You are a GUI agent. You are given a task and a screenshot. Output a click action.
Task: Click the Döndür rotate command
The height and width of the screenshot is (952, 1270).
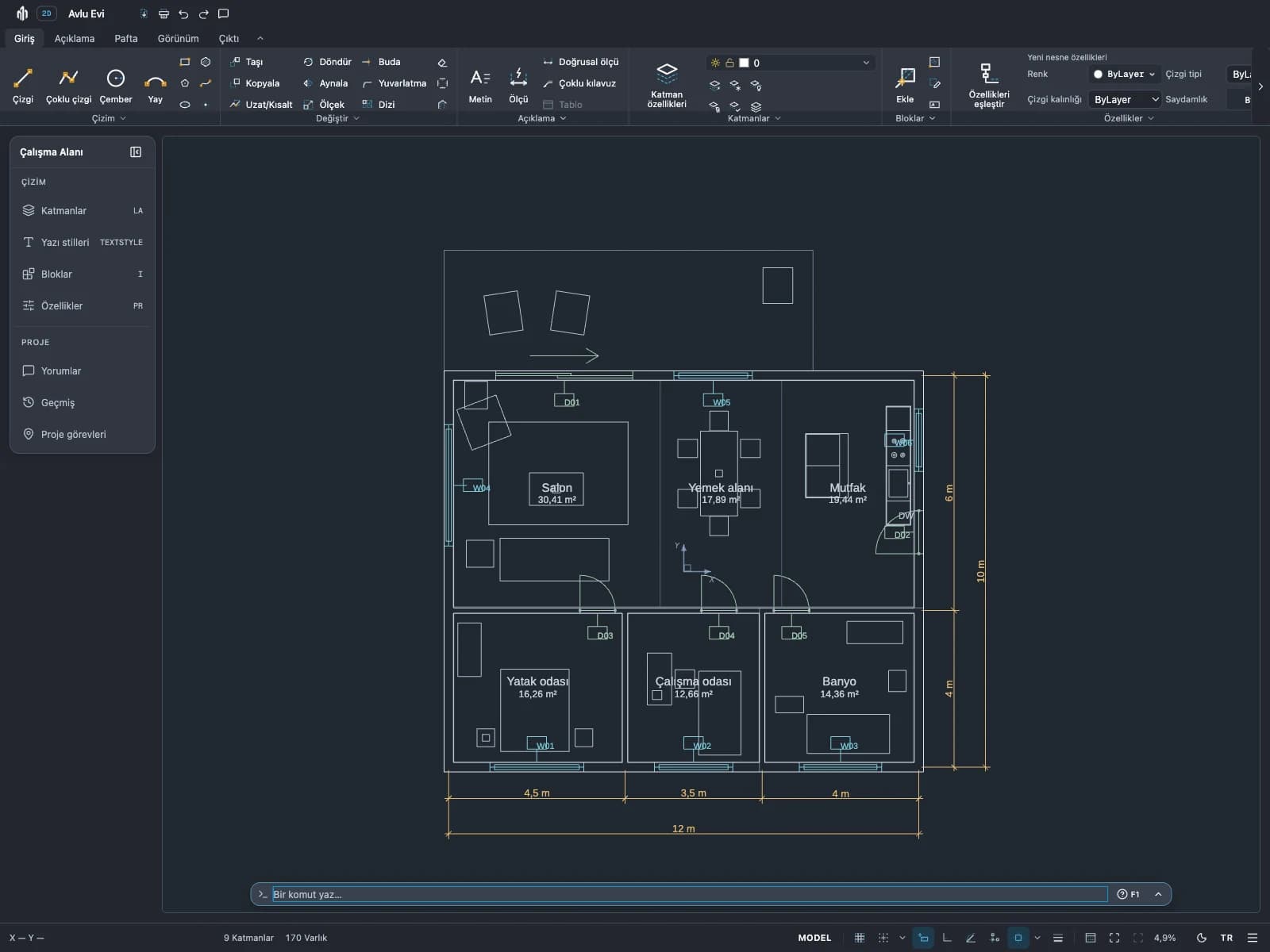[x=327, y=62]
